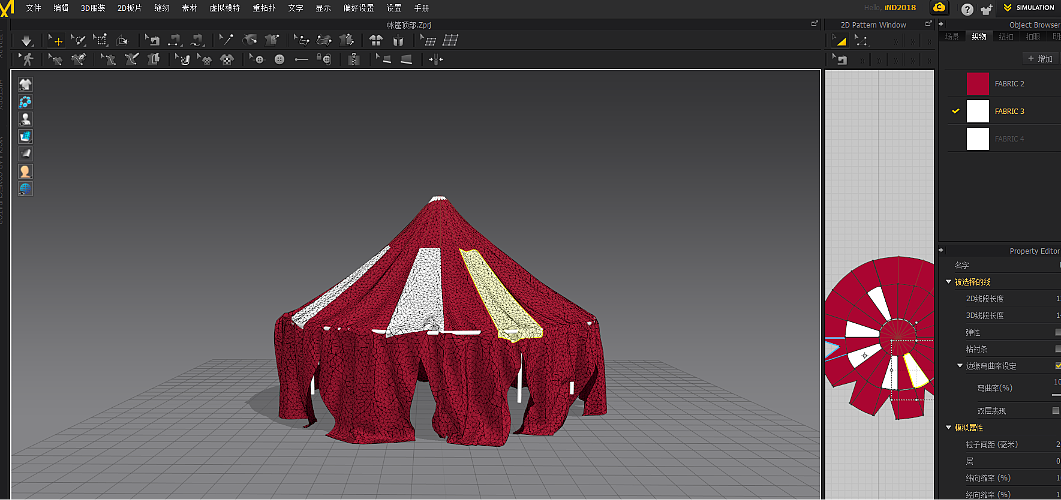Open the 手册 menu

pos(420,9)
